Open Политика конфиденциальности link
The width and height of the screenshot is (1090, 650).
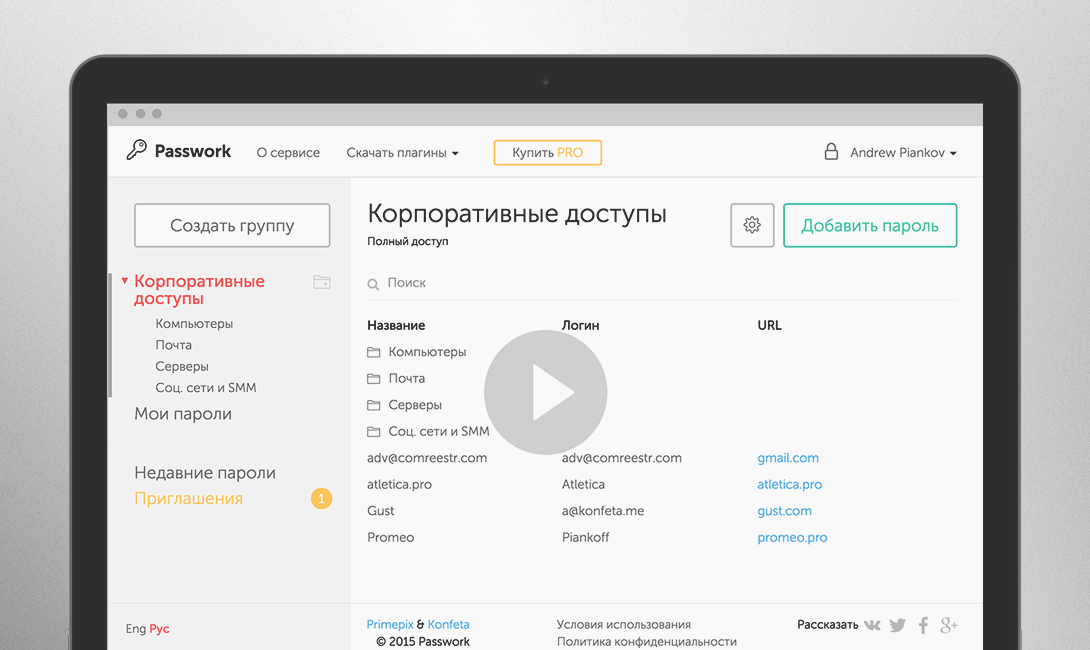tap(646, 642)
